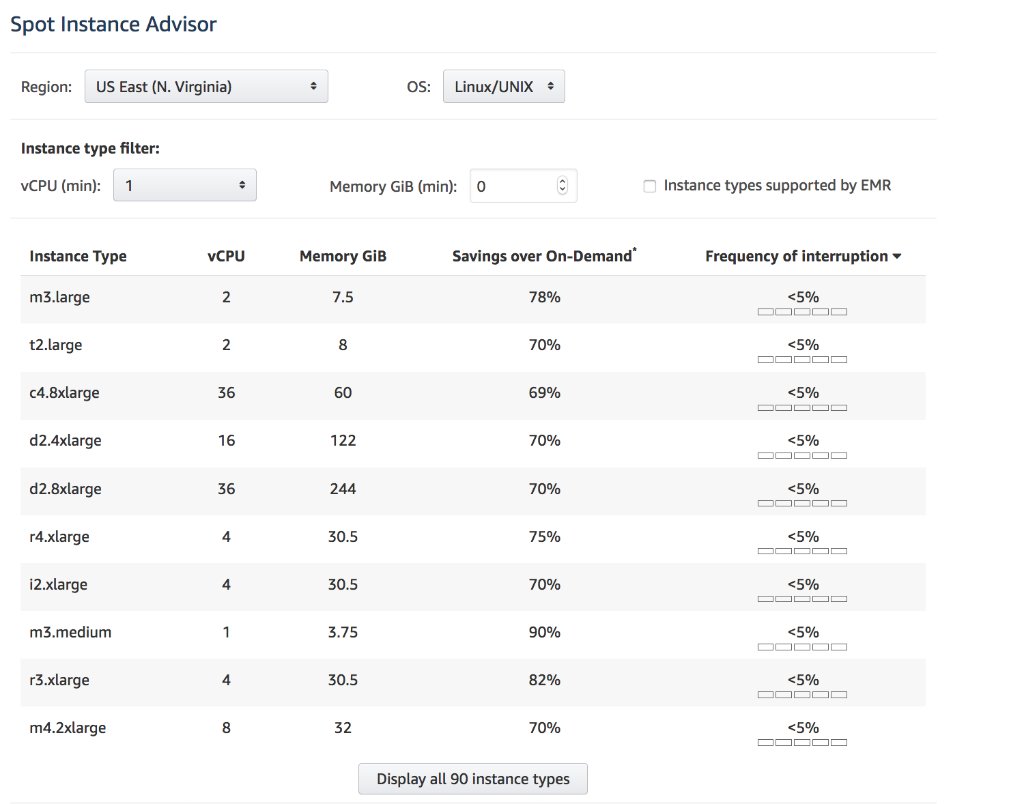Screen dimensions: 1024x804
Task: Select the i2.xlarge instance name
Action: click(x=58, y=585)
